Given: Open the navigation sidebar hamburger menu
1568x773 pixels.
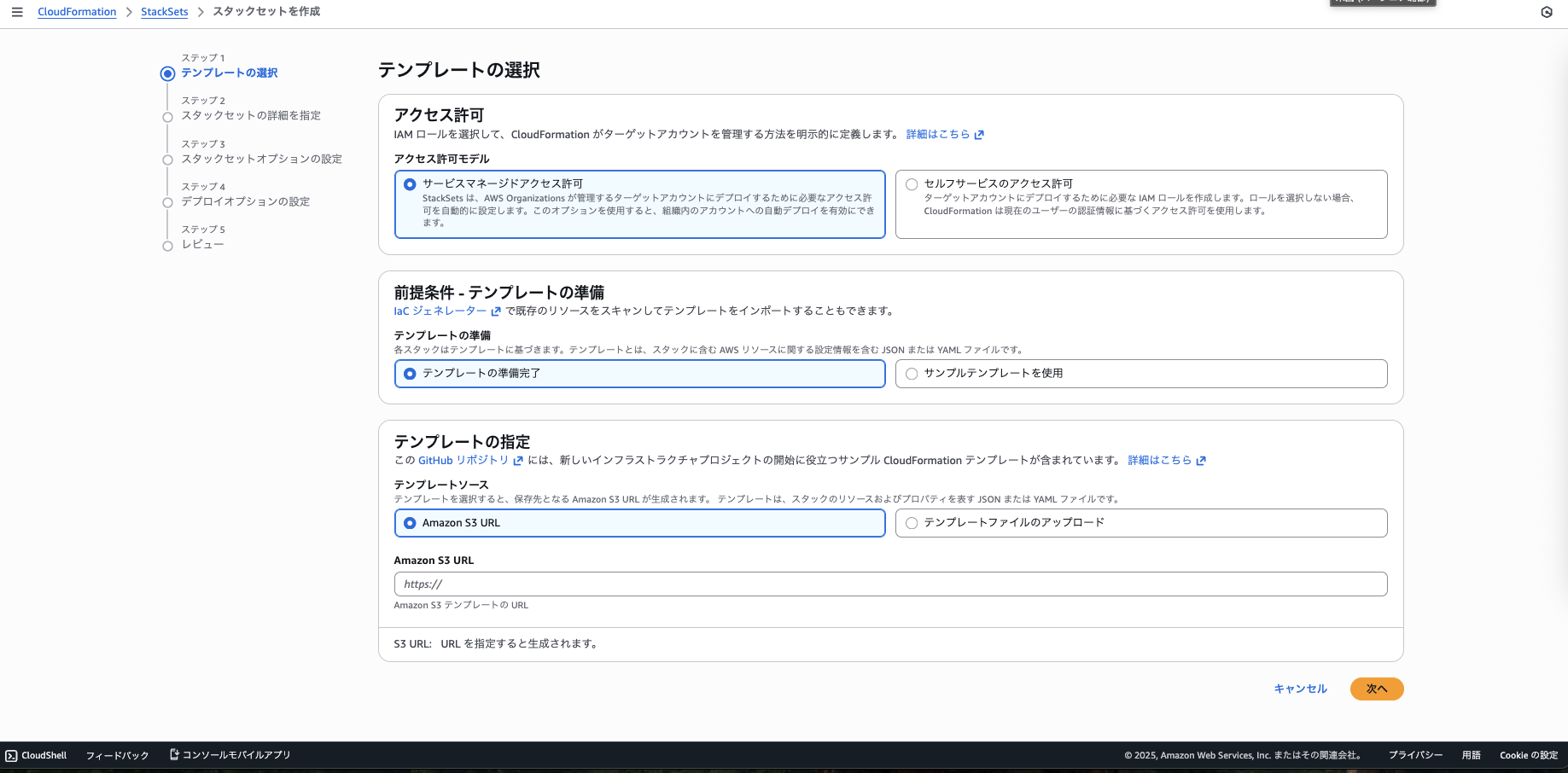Looking at the screenshot, I should pos(17,12).
